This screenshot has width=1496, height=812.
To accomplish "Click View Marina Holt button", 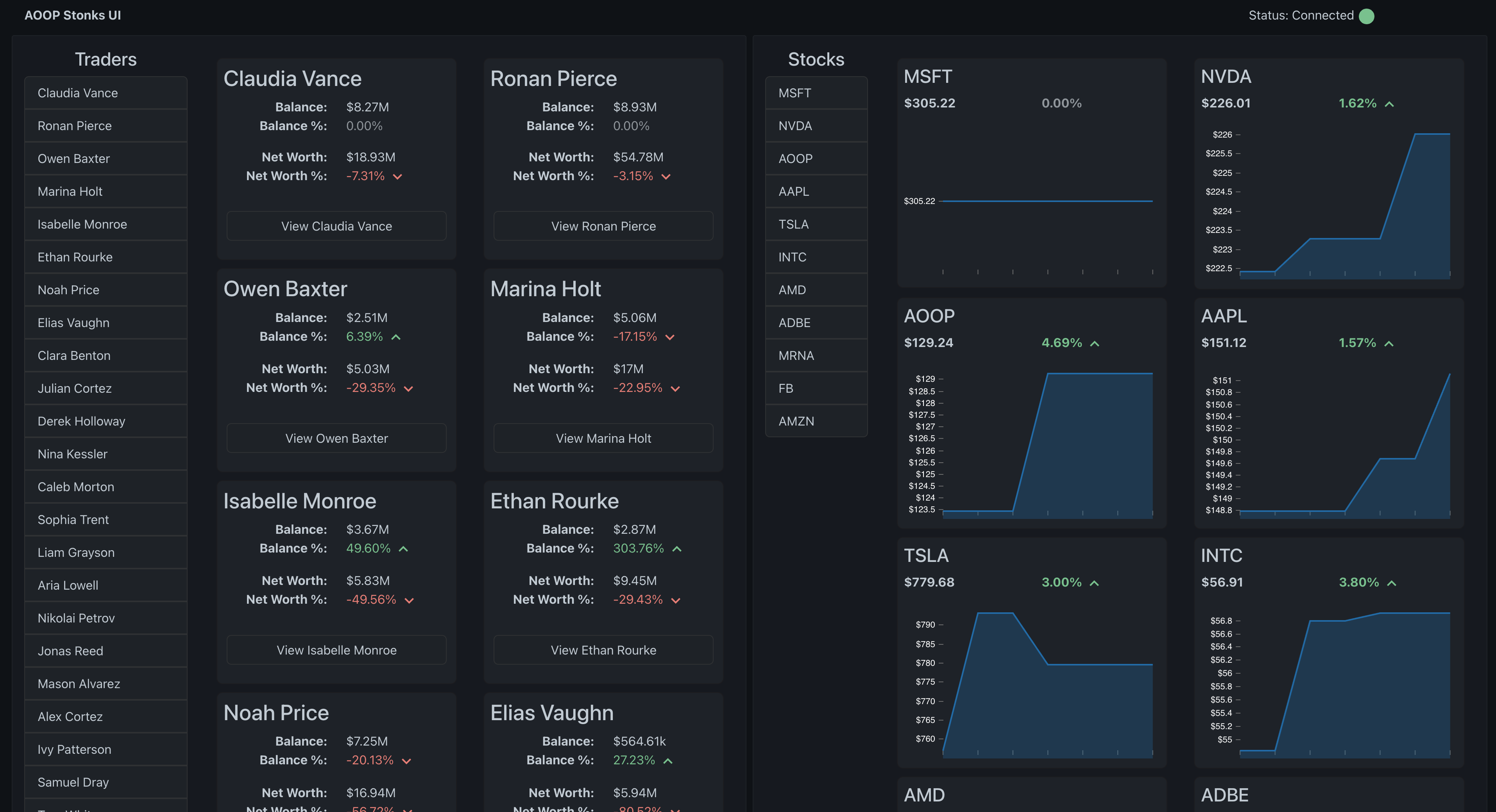I will (x=603, y=438).
